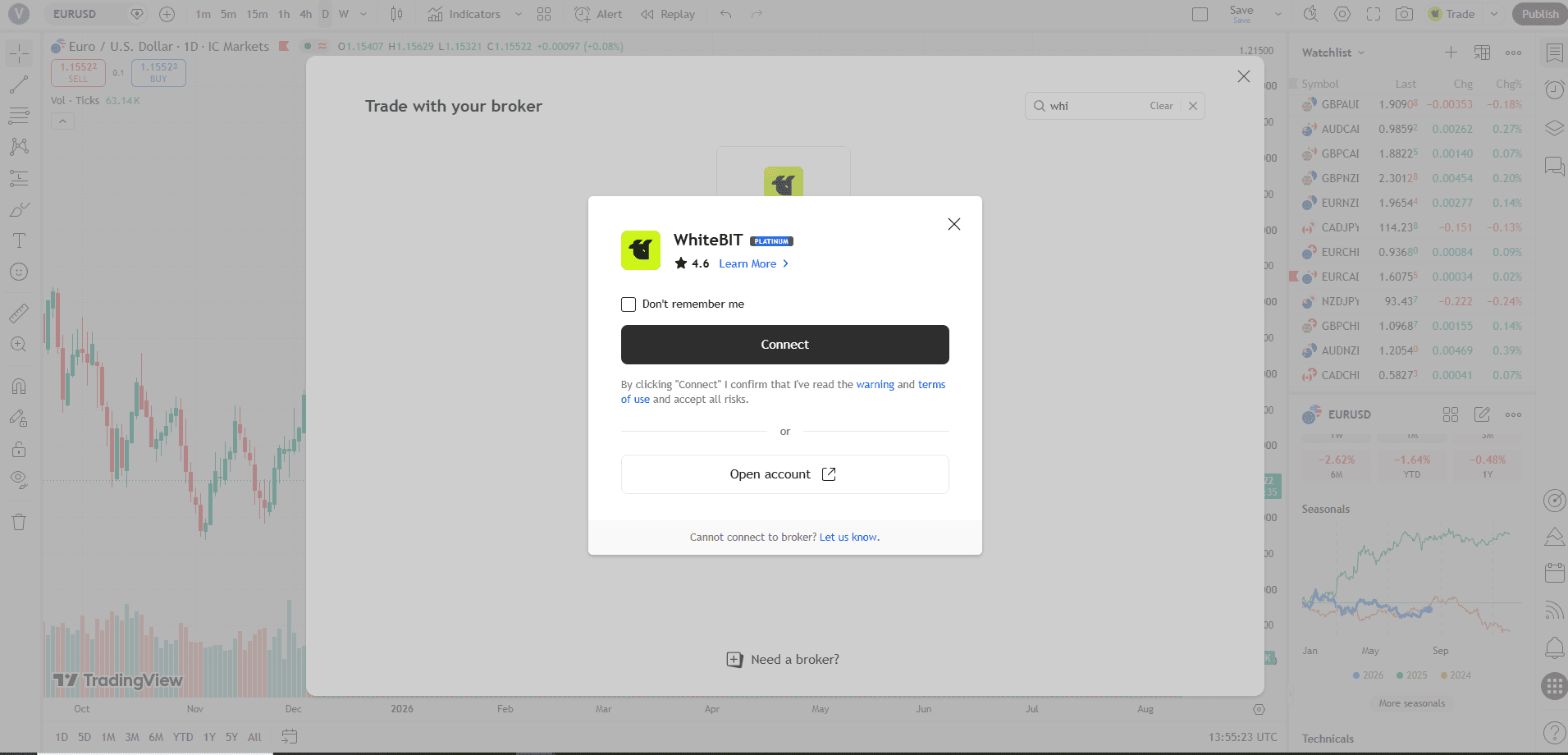Open chart settings hexagon icon
This screenshot has width=1568, height=755.
pos(1342,14)
